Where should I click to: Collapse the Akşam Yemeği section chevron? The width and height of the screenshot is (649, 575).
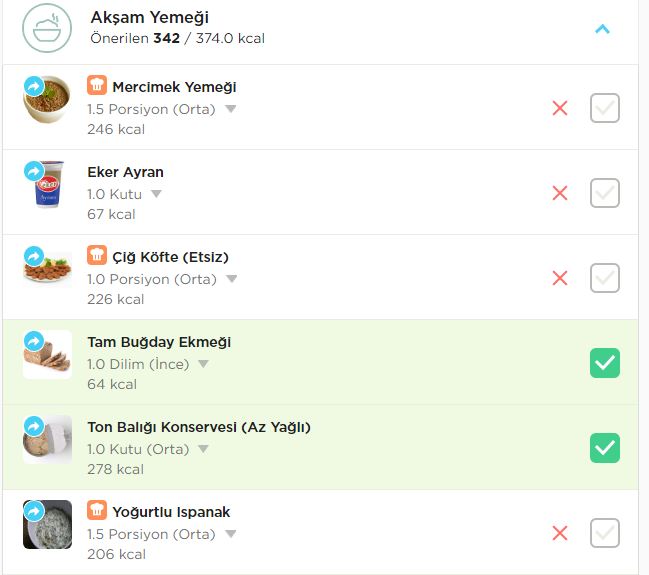602,29
